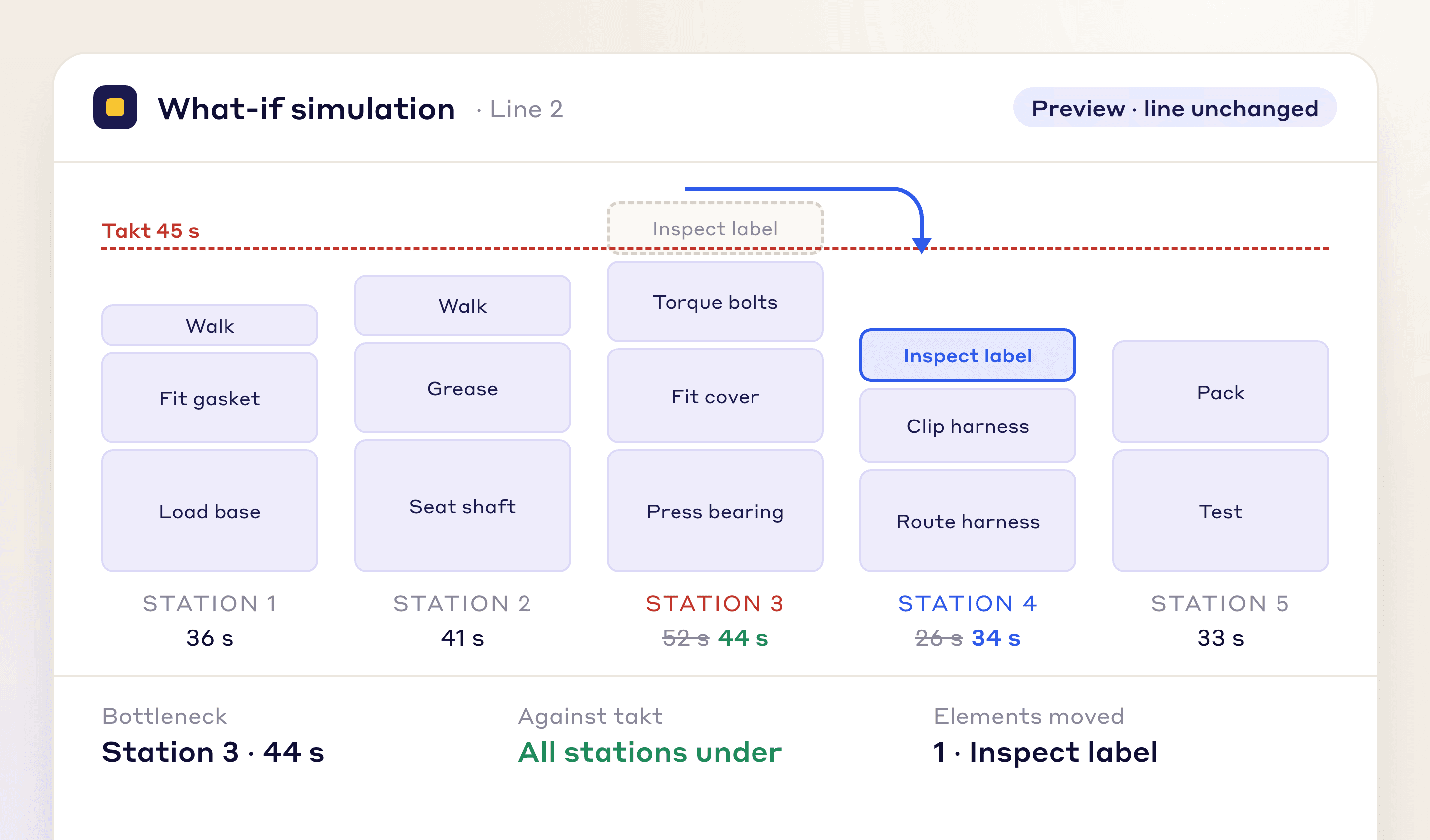Select the Torque bolts block
Screen dimensions: 1430x840
715,302
